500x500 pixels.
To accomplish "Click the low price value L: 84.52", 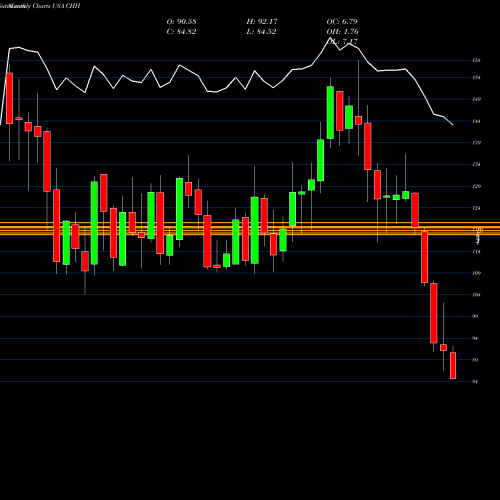I will (261, 32).
